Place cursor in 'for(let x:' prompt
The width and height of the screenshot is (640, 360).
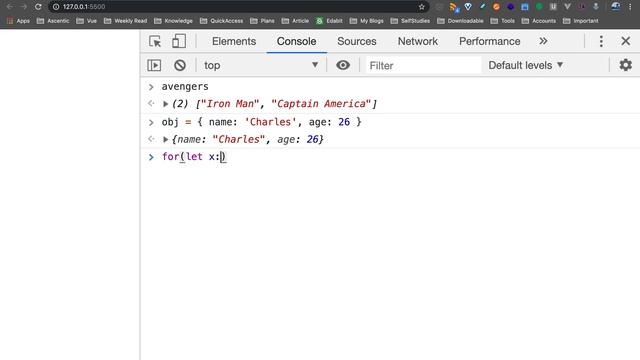(194, 157)
